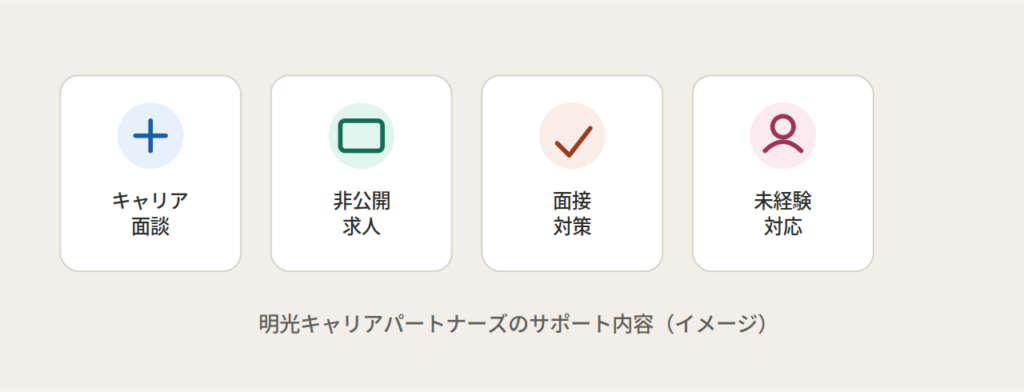1024x392 pixels.
Task: Click the 対応 text line
Action: tap(783, 226)
